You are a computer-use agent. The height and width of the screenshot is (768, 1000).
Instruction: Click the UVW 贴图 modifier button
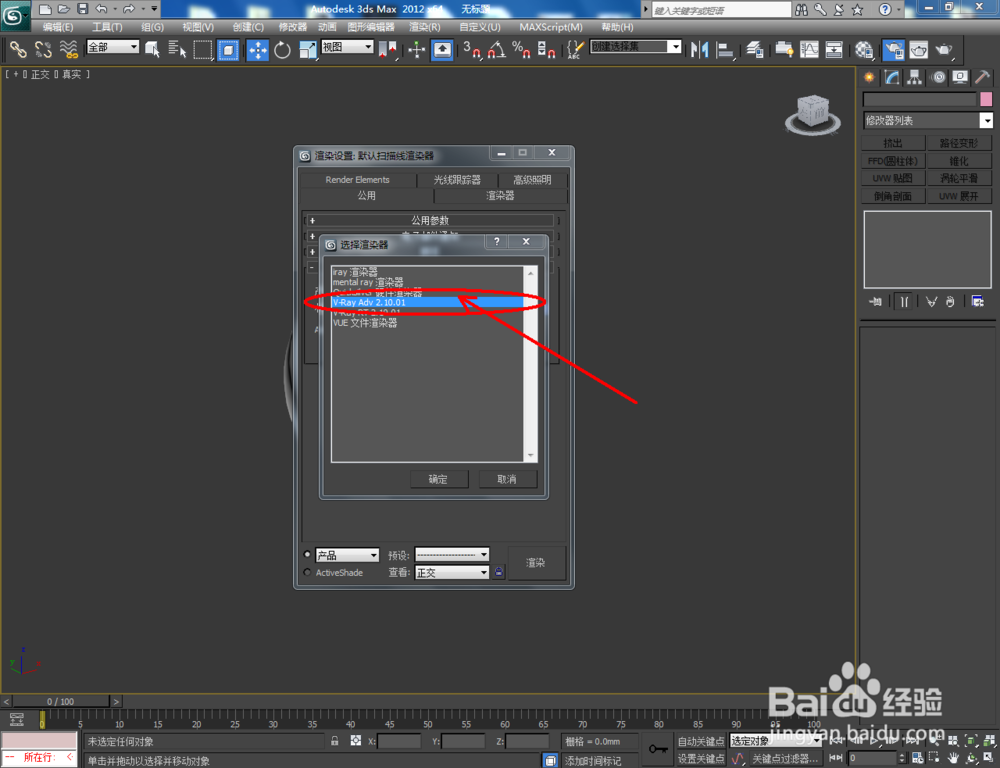point(893,178)
